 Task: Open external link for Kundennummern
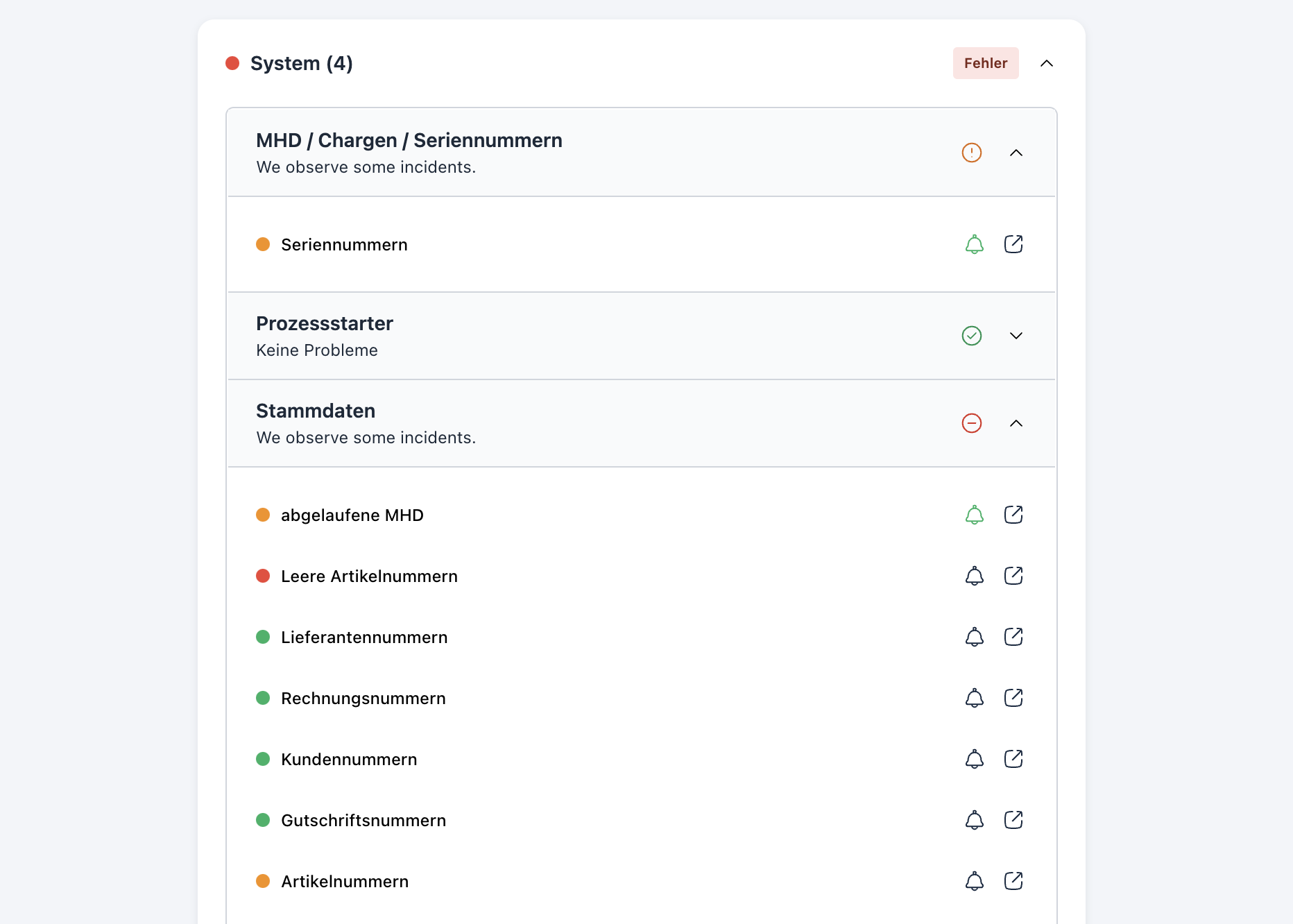pos(1013,759)
